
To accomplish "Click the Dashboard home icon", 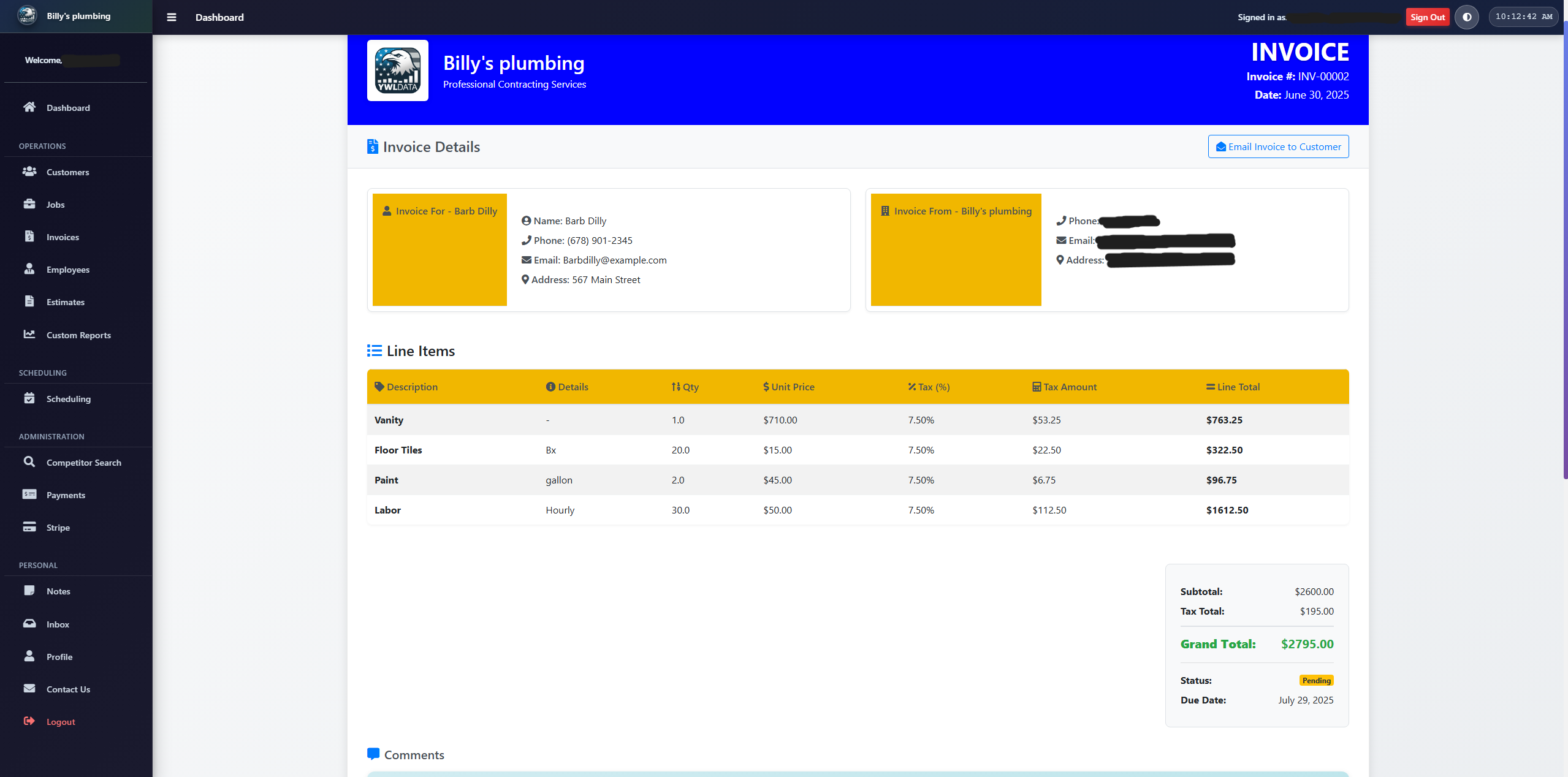I will [x=29, y=107].
